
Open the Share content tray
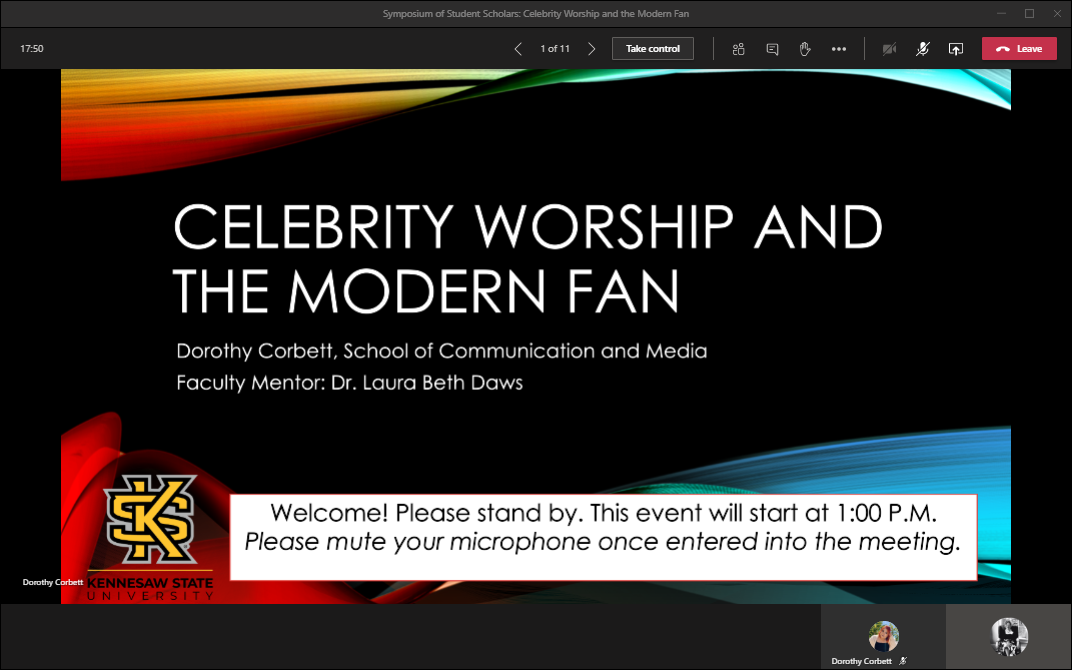coord(956,49)
